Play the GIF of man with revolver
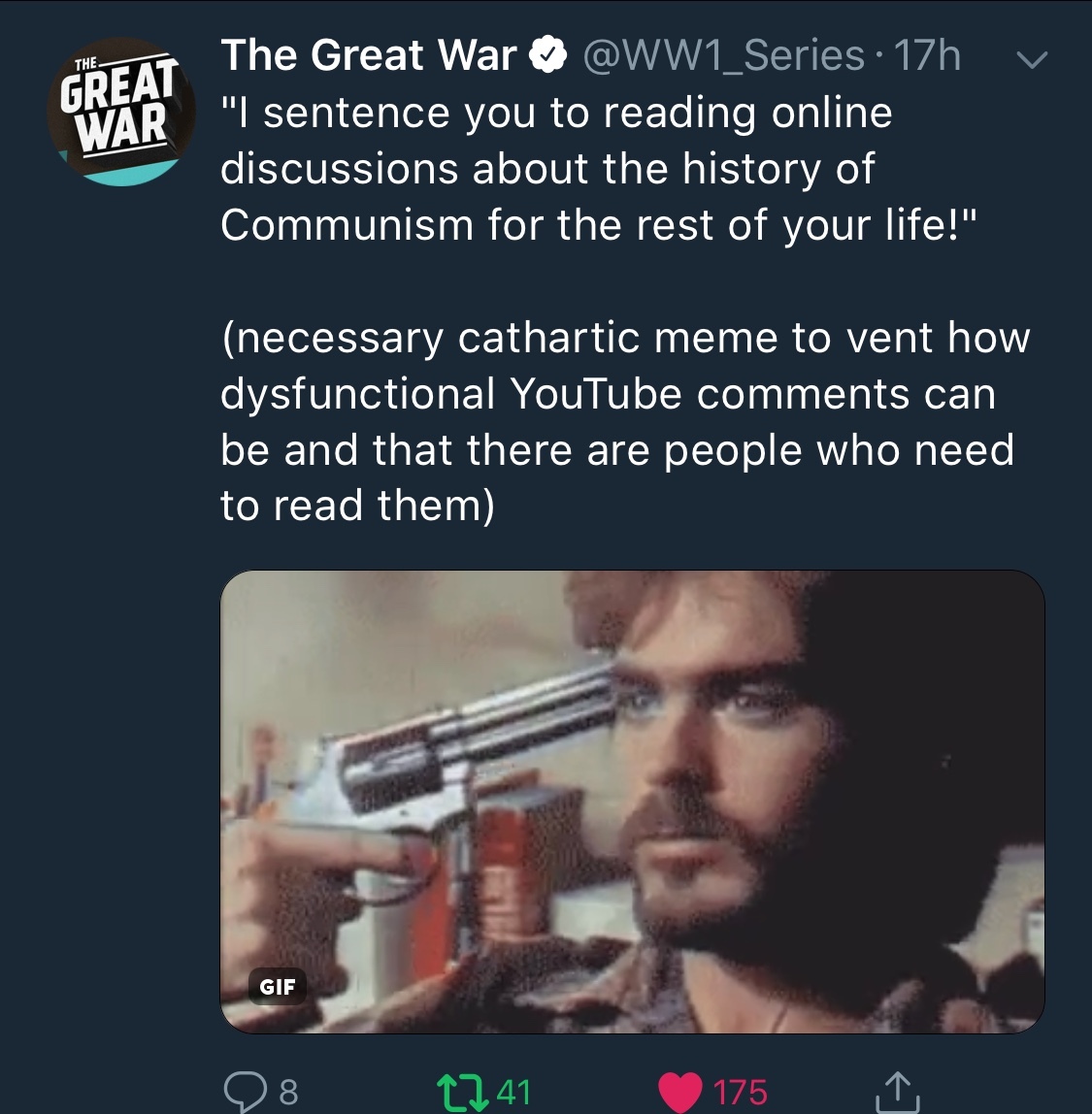The image size is (1092, 1114). 632,802
